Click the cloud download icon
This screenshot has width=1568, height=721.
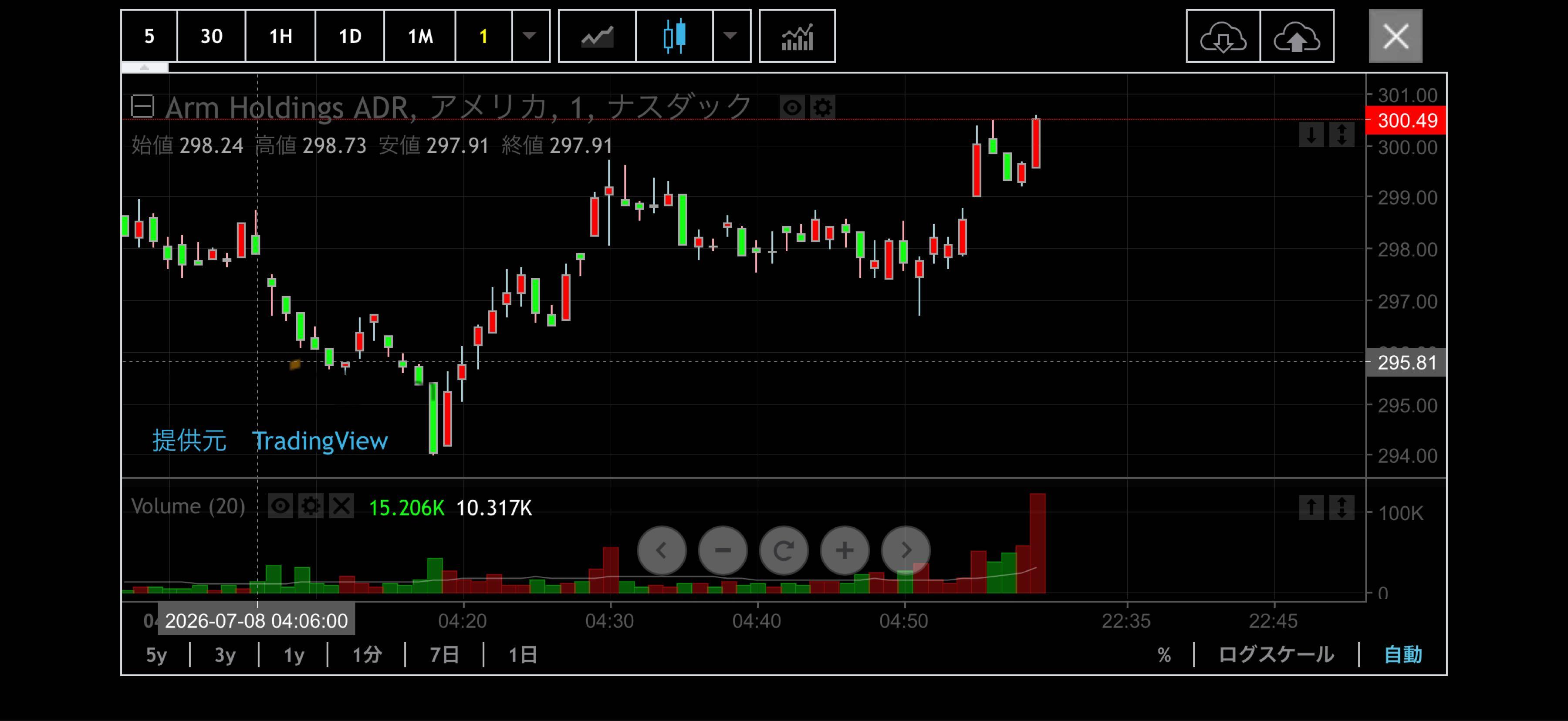1223,37
